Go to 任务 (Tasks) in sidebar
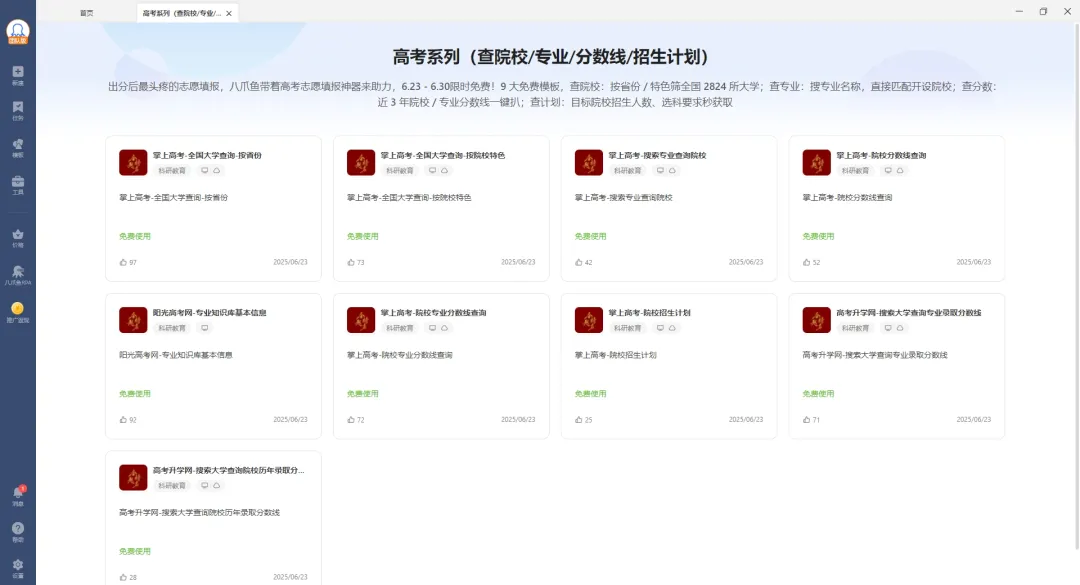 [18, 109]
